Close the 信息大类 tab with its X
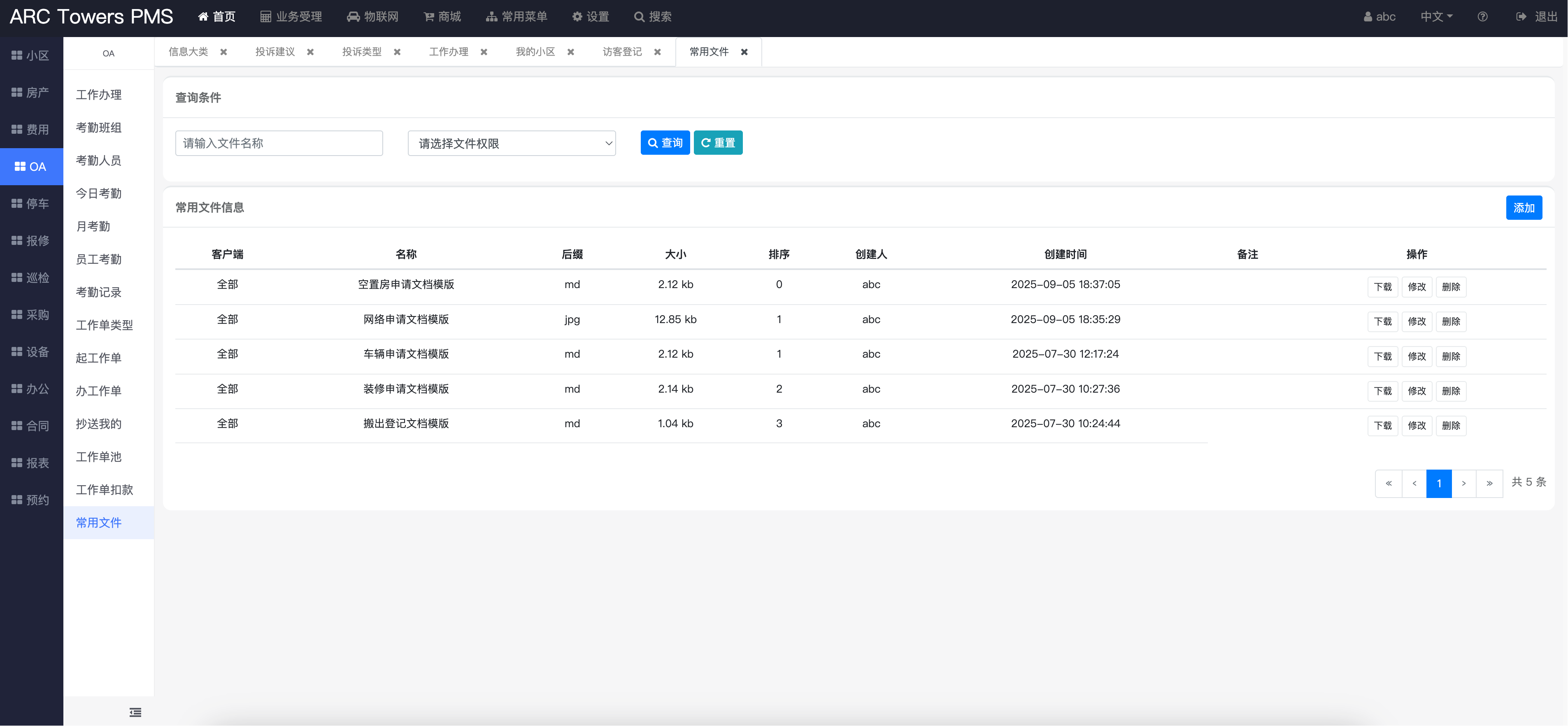1568x726 pixels. 223,52
